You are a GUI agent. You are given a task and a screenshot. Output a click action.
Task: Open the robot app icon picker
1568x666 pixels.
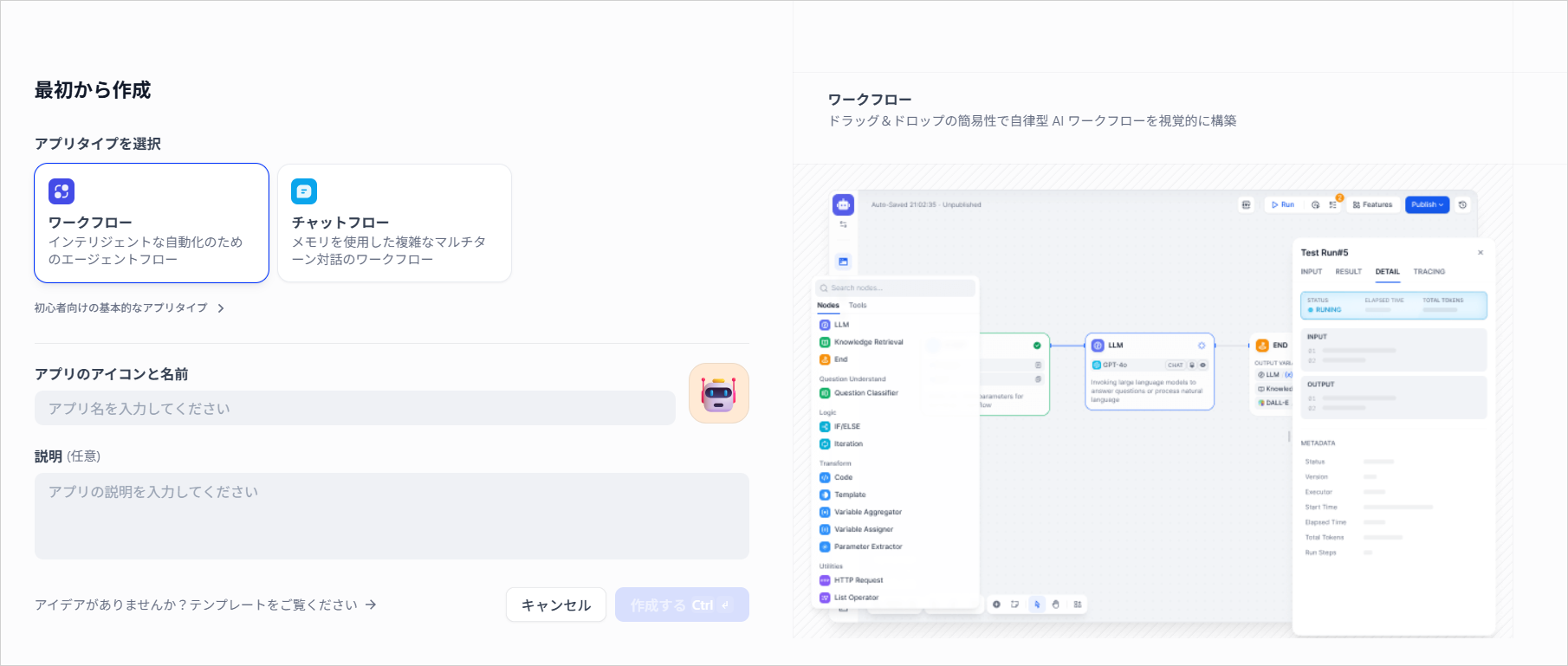point(719,393)
